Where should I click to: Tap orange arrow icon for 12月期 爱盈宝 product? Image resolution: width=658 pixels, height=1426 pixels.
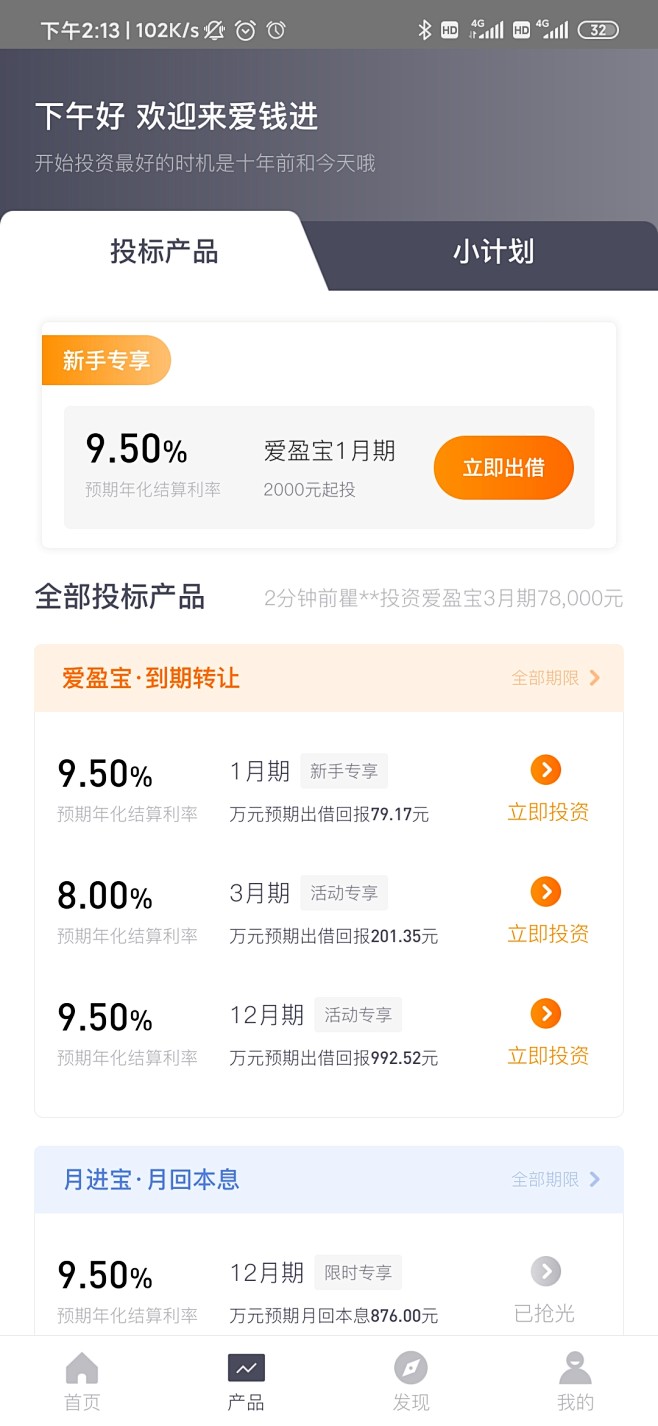tap(545, 1013)
